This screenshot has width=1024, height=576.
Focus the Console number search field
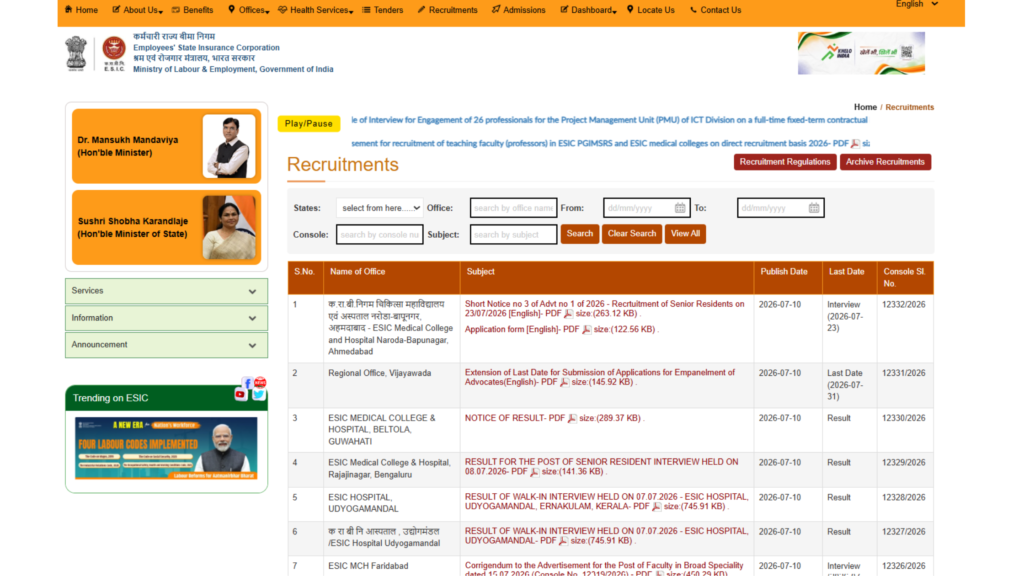point(379,234)
